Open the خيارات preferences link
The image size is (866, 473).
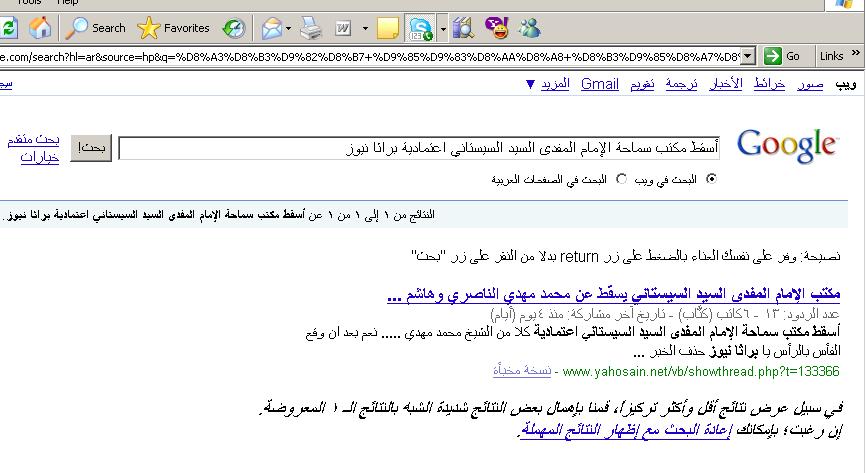point(40,157)
